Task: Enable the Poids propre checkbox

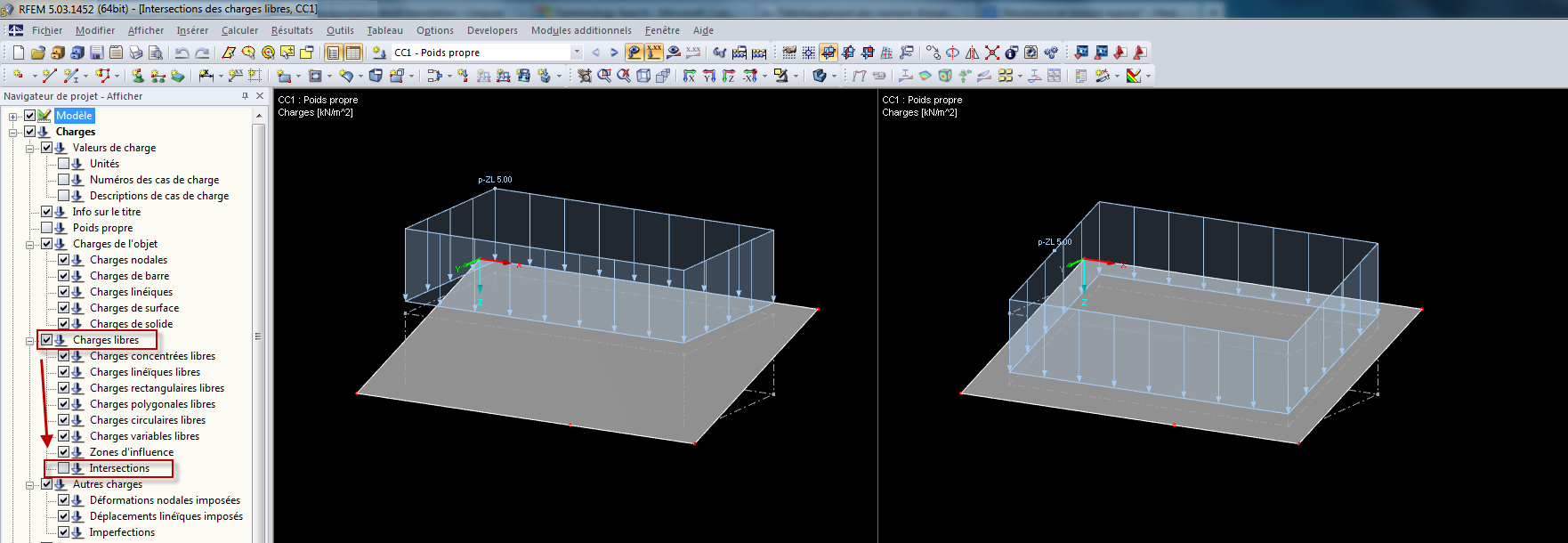Action: pos(46,228)
